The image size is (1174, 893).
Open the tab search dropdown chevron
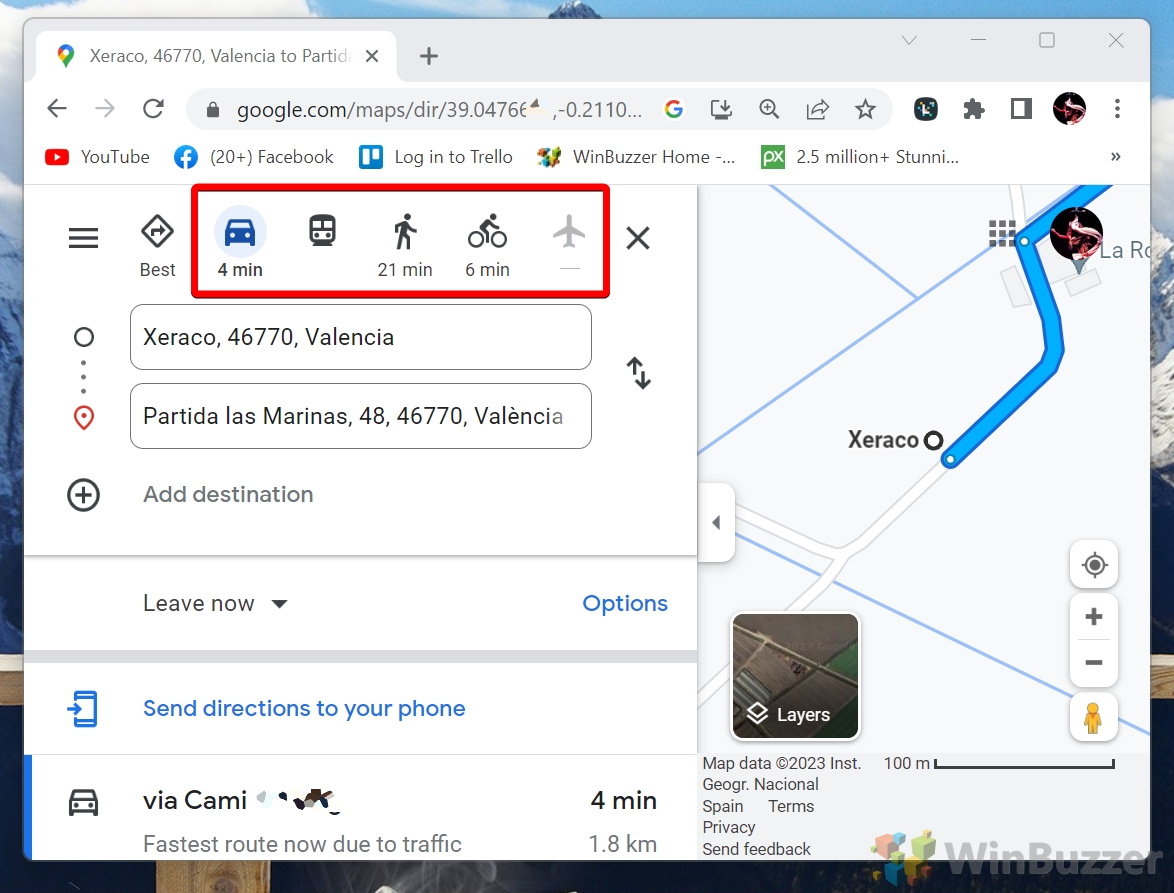pyautogui.click(x=909, y=40)
